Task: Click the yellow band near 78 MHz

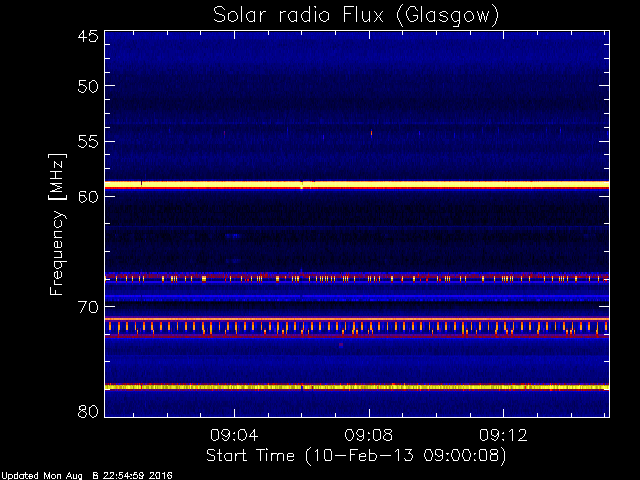Action: [x=357, y=387]
